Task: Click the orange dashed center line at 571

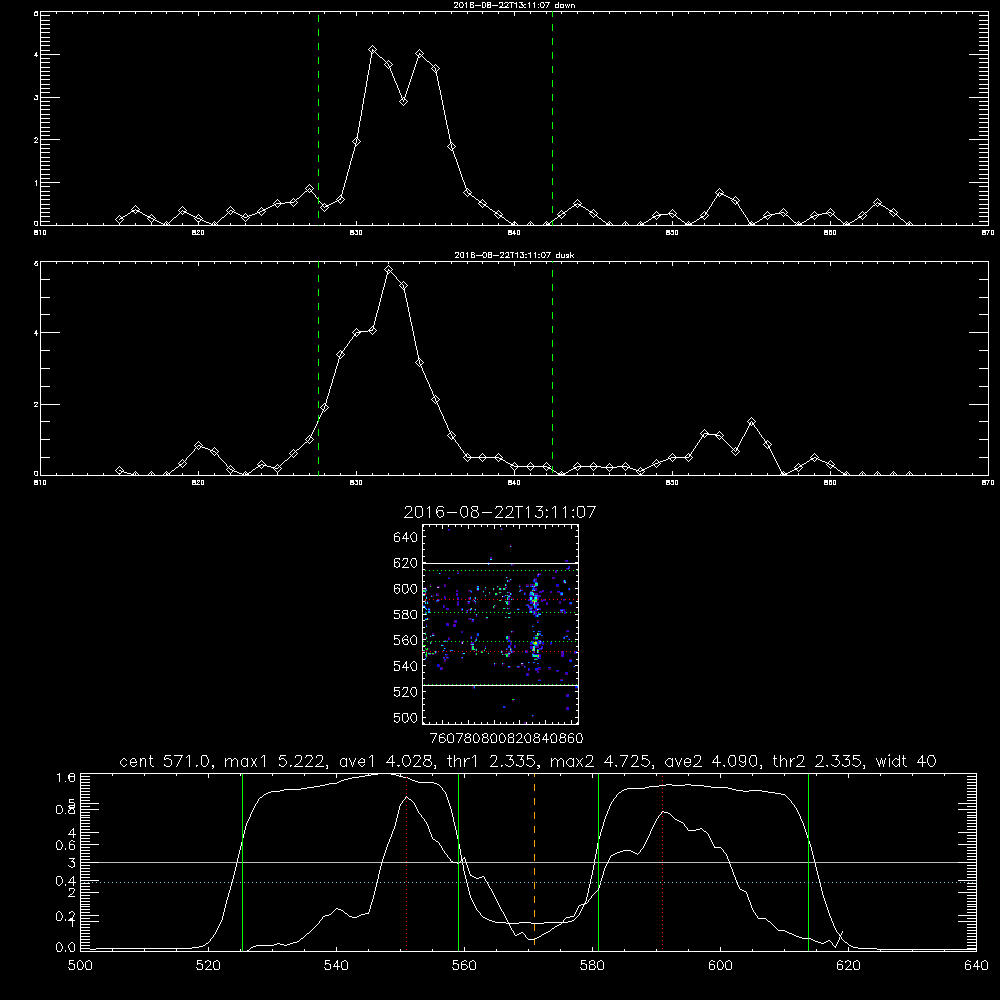Action: (x=534, y=861)
